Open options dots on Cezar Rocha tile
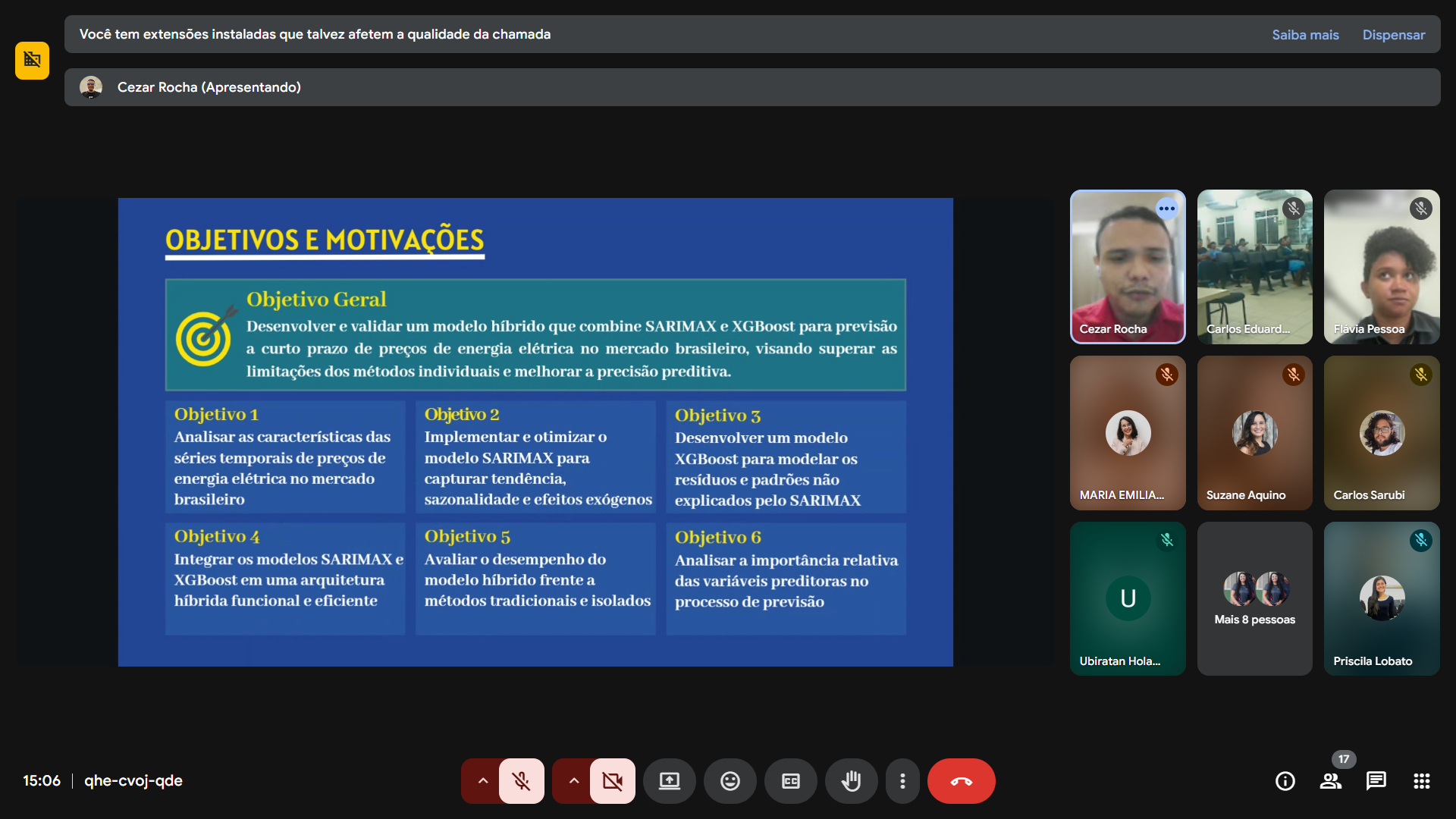The image size is (1456, 819). [1166, 209]
